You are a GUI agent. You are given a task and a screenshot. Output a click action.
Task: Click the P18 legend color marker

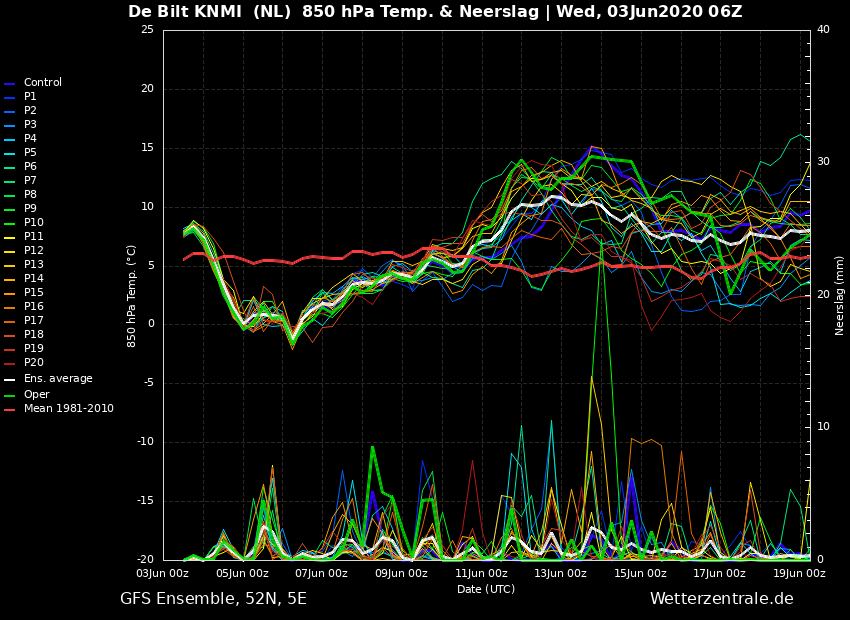[9, 336]
